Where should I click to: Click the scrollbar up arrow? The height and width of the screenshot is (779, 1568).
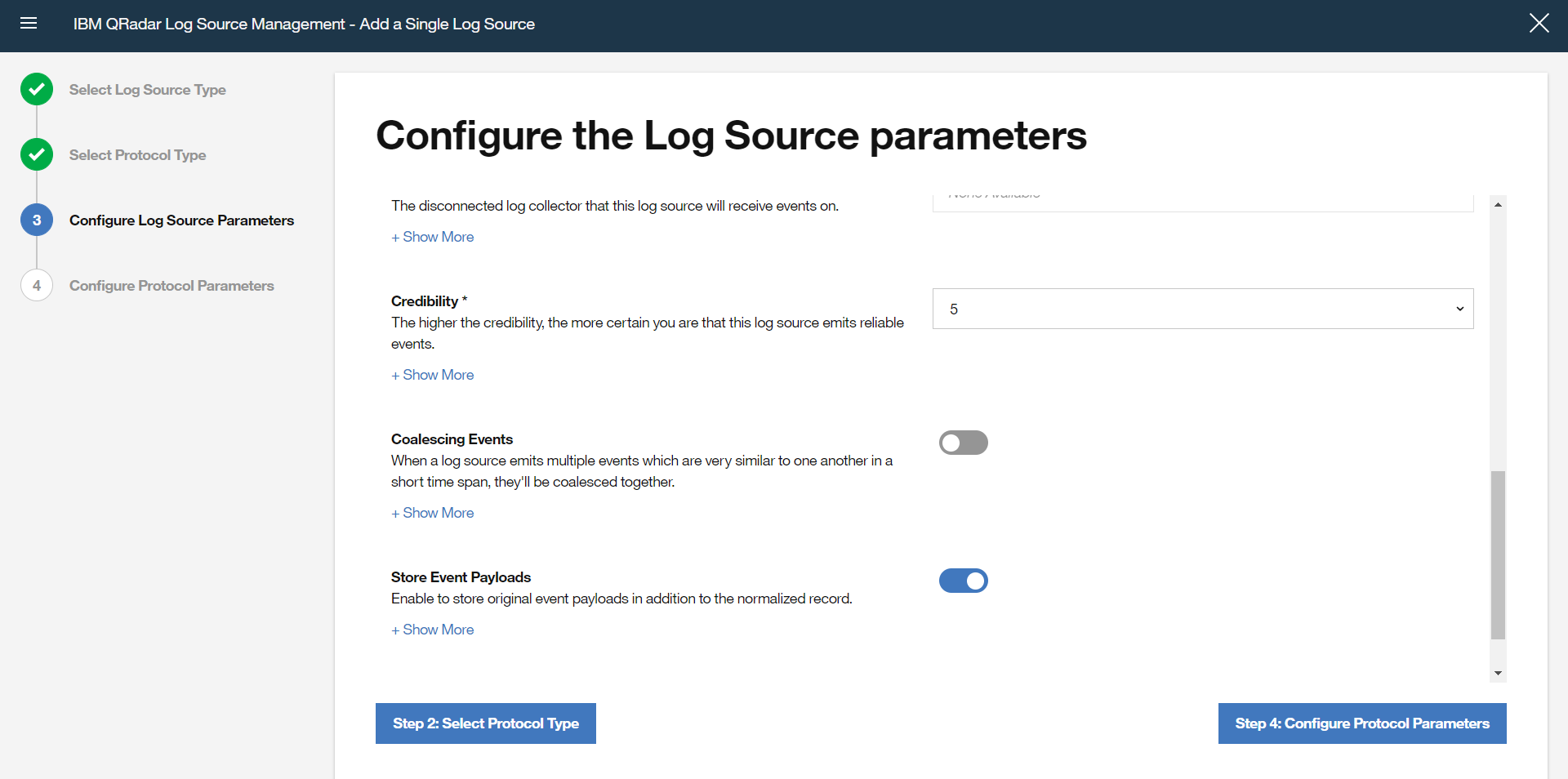coord(1498,204)
